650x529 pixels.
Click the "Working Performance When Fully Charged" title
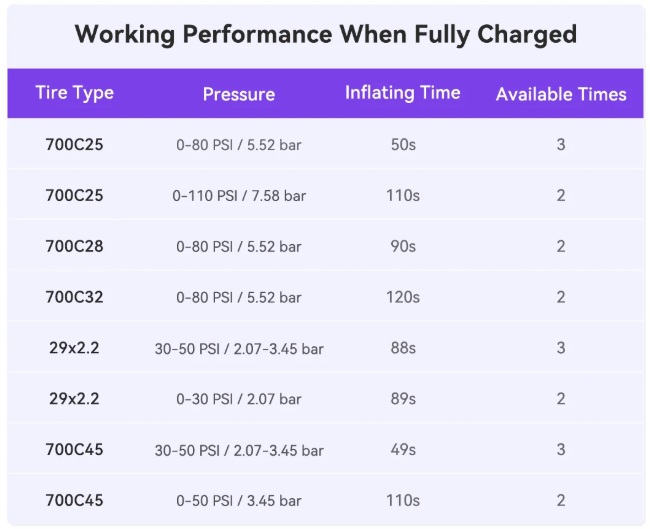click(325, 34)
